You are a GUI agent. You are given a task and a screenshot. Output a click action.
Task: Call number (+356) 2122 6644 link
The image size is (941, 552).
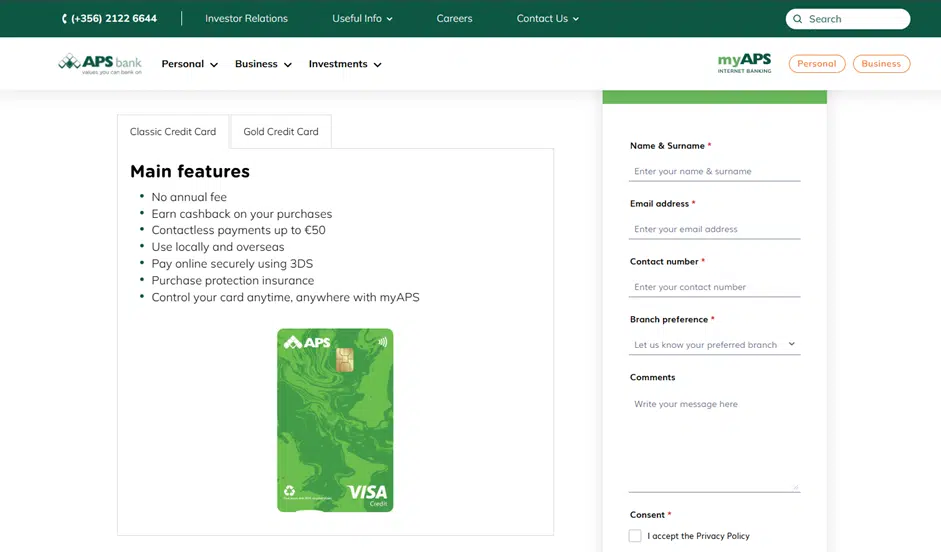pos(113,19)
